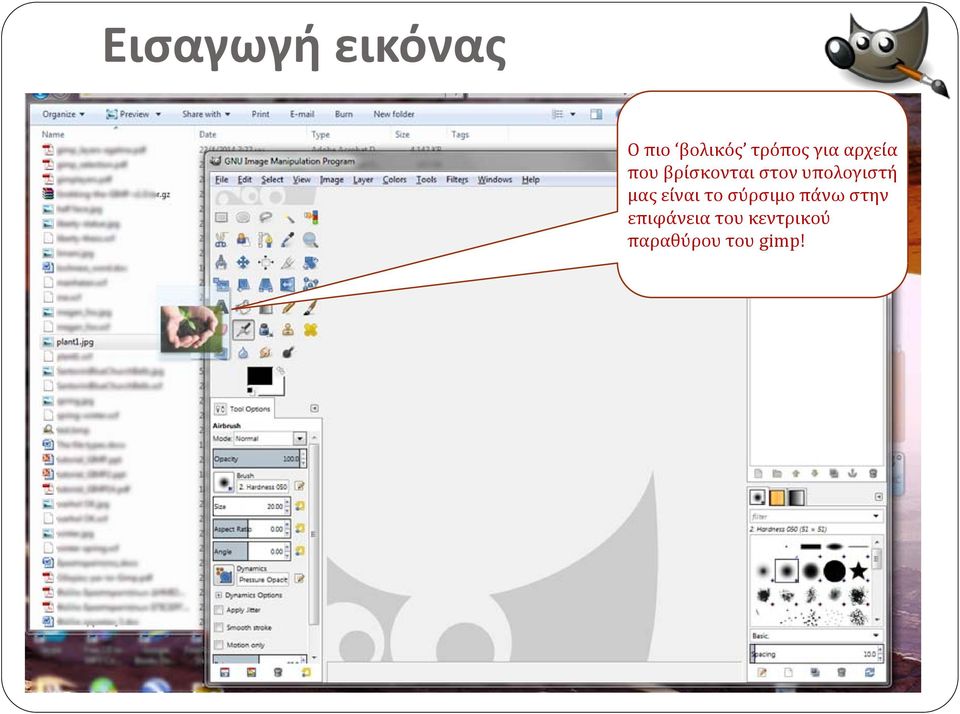The height and width of the screenshot is (714, 960).
Task: Expand the Dynamics Options section
Action: tap(218, 595)
